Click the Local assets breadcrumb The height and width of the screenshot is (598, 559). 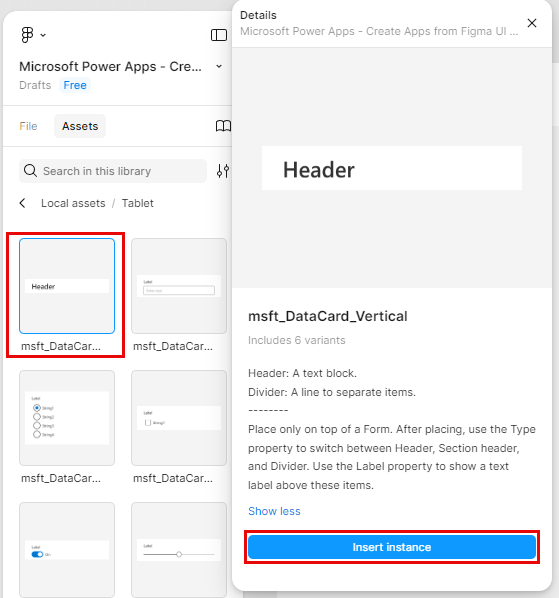tap(73, 203)
